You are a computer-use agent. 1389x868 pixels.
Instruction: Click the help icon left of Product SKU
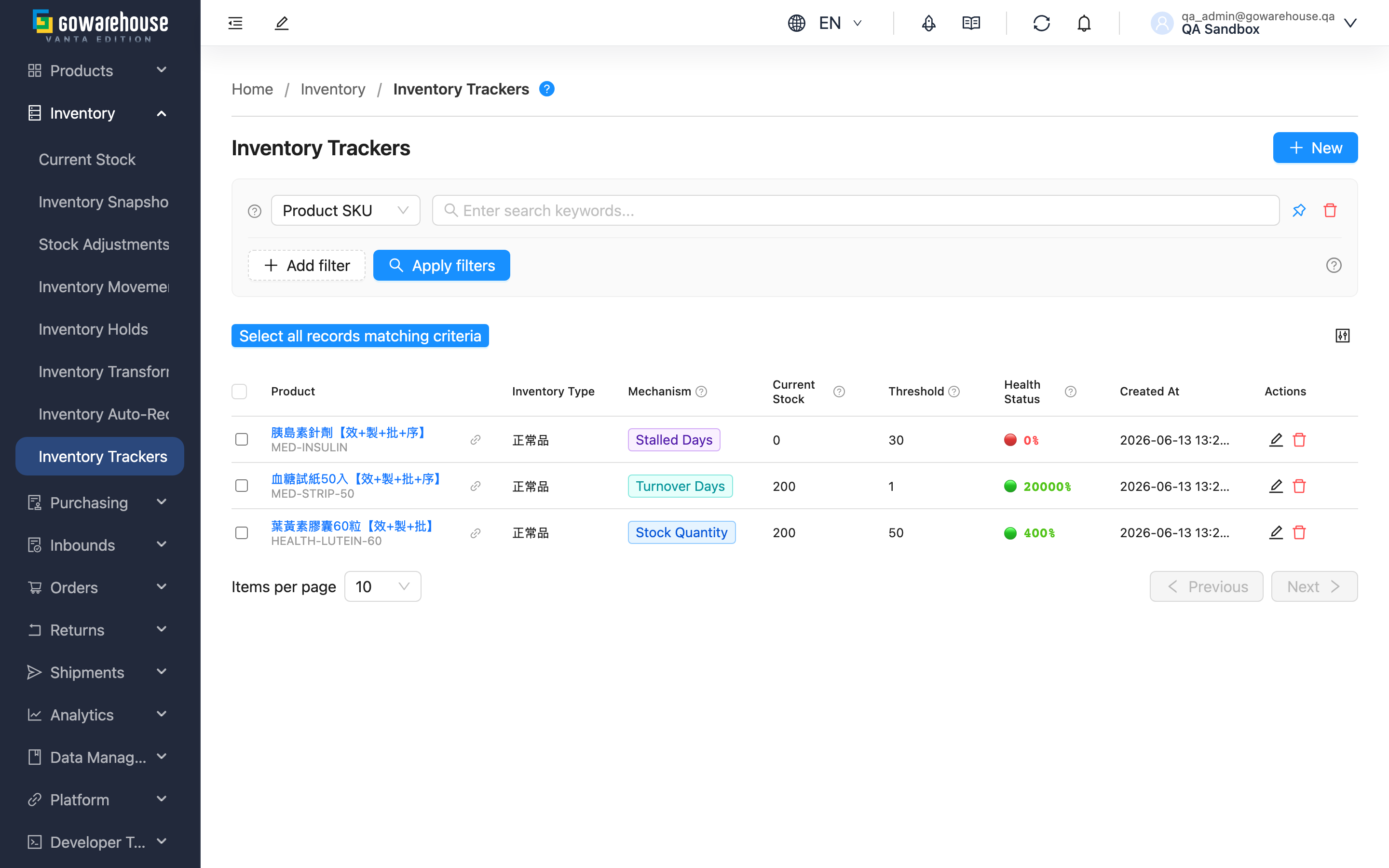tap(254, 211)
